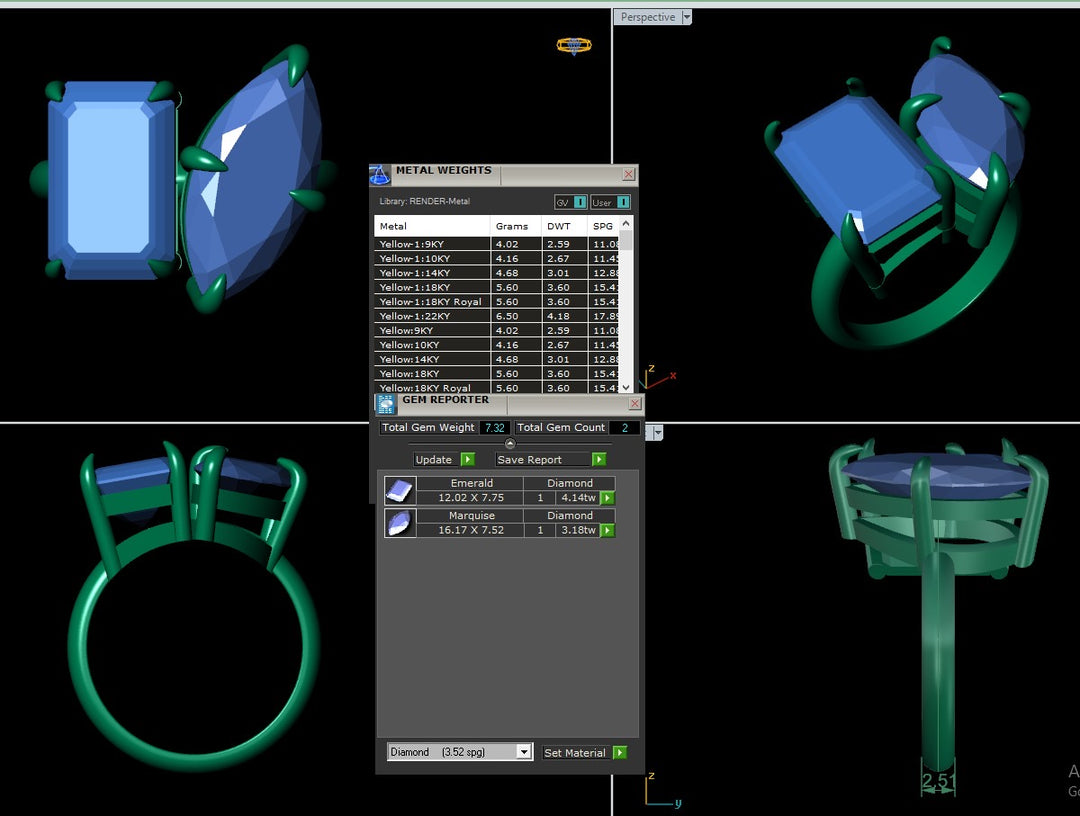Click the Emerald gem shape icon

399,490
